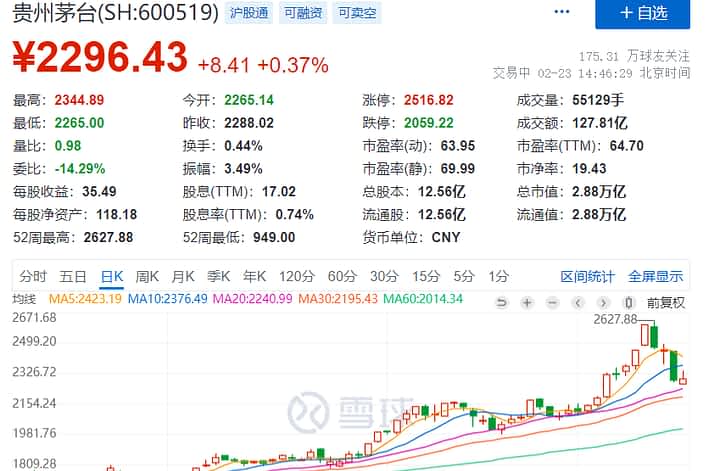Click the 换手 value 0.44%

(x=243, y=146)
